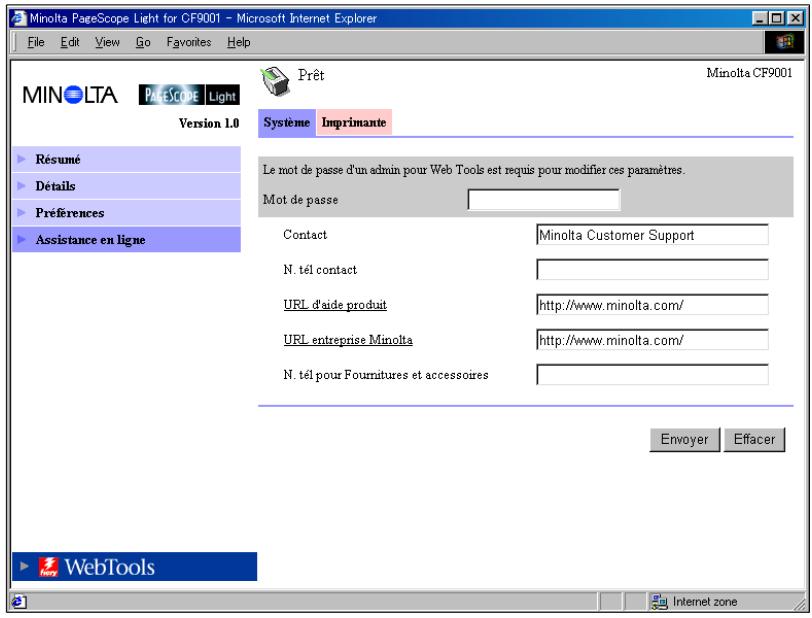Image resolution: width=812 pixels, height=618 pixels.
Task: Switch to the Imprimante tab
Action: click(x=354, y=123)
